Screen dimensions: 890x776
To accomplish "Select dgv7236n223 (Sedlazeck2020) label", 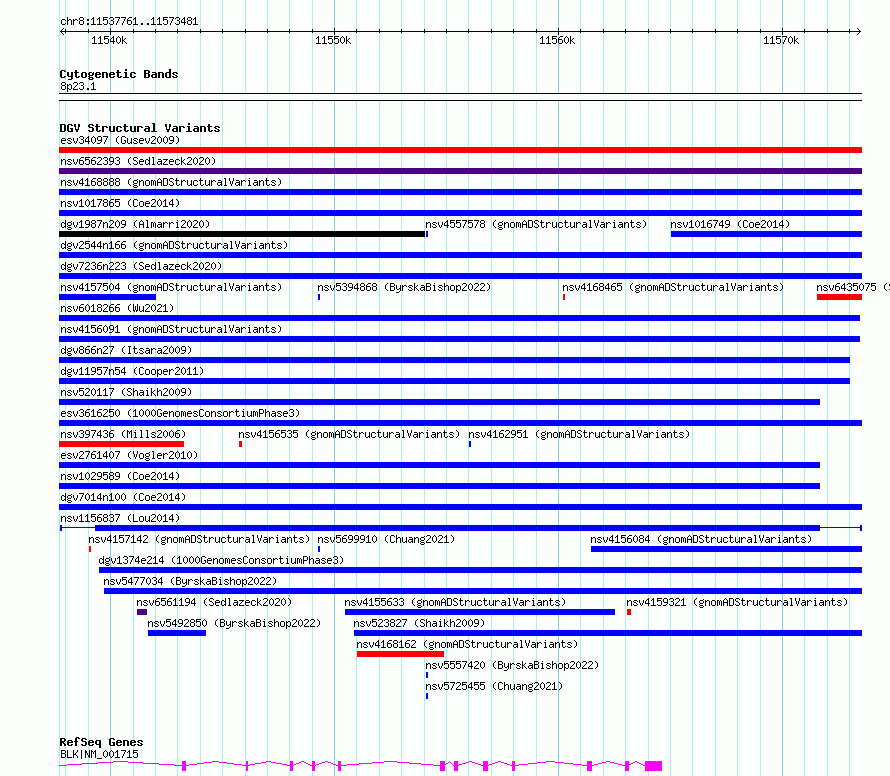I will tap(141, 266).
